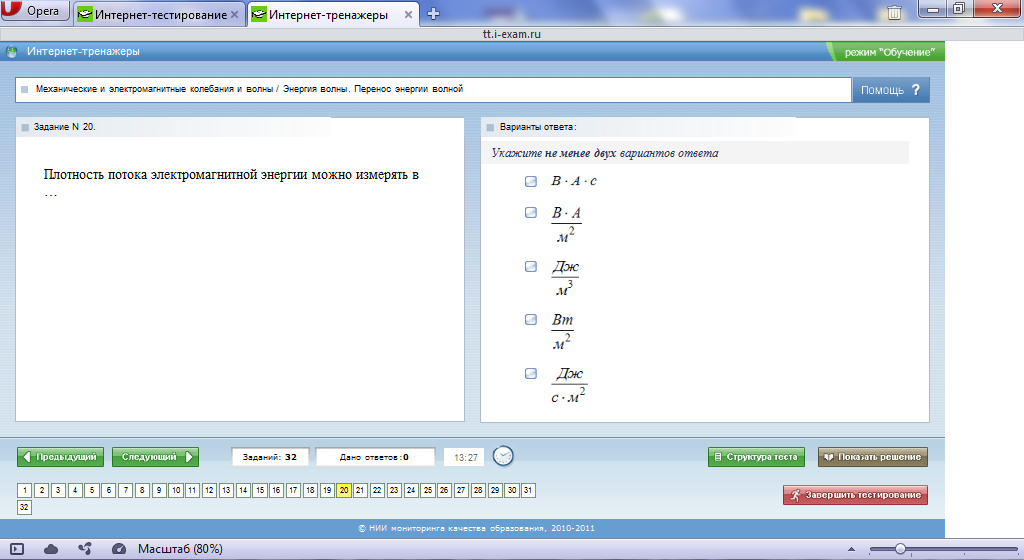
Task: Toggle the Opera panel icon in status bar
Action: [x=17, y=550]
